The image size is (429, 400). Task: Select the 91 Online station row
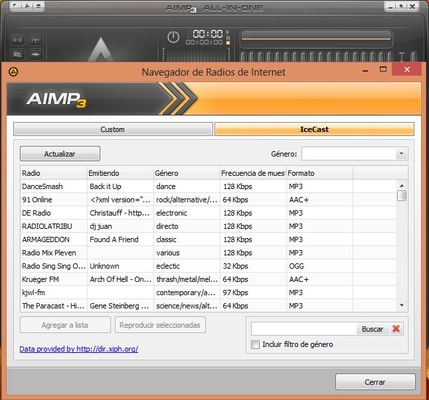point(208,200)
